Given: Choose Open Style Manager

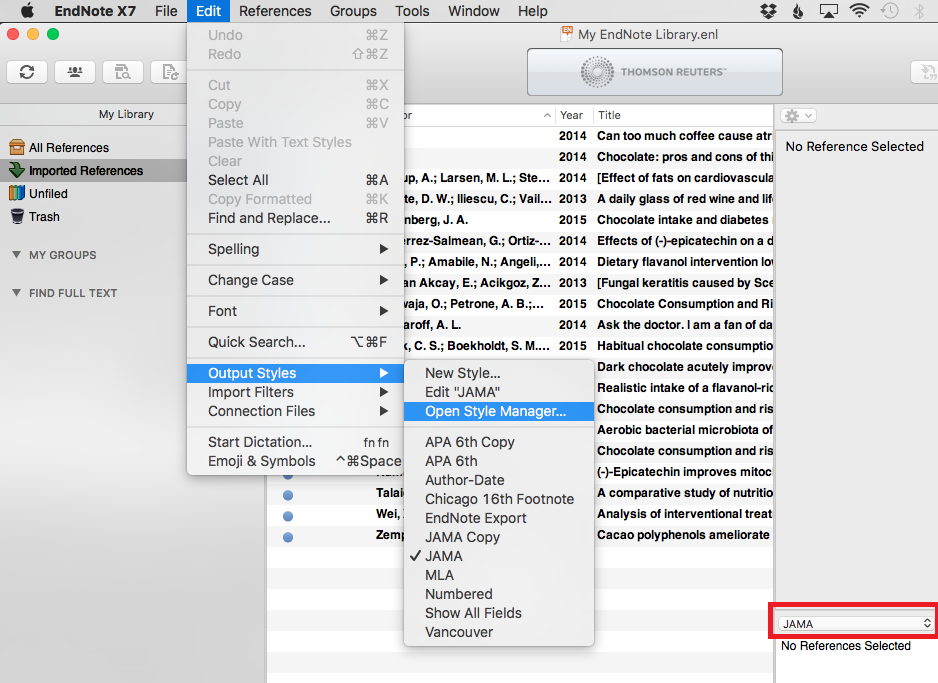Looking at the screenshot, I should pyautogui.click(x=499, y=411).
